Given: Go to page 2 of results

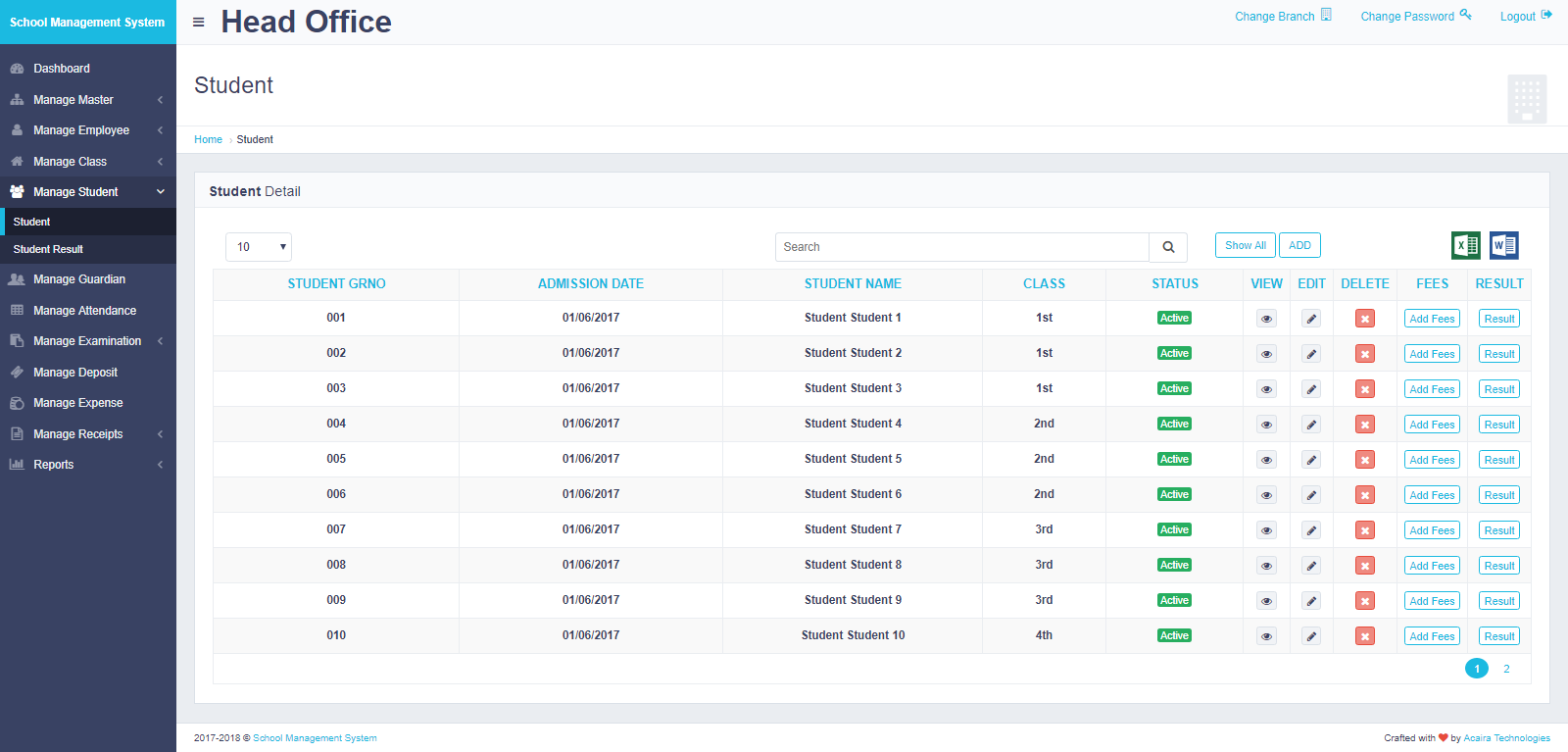Looking at the screenshot, I should click(x=1506, y=669).
